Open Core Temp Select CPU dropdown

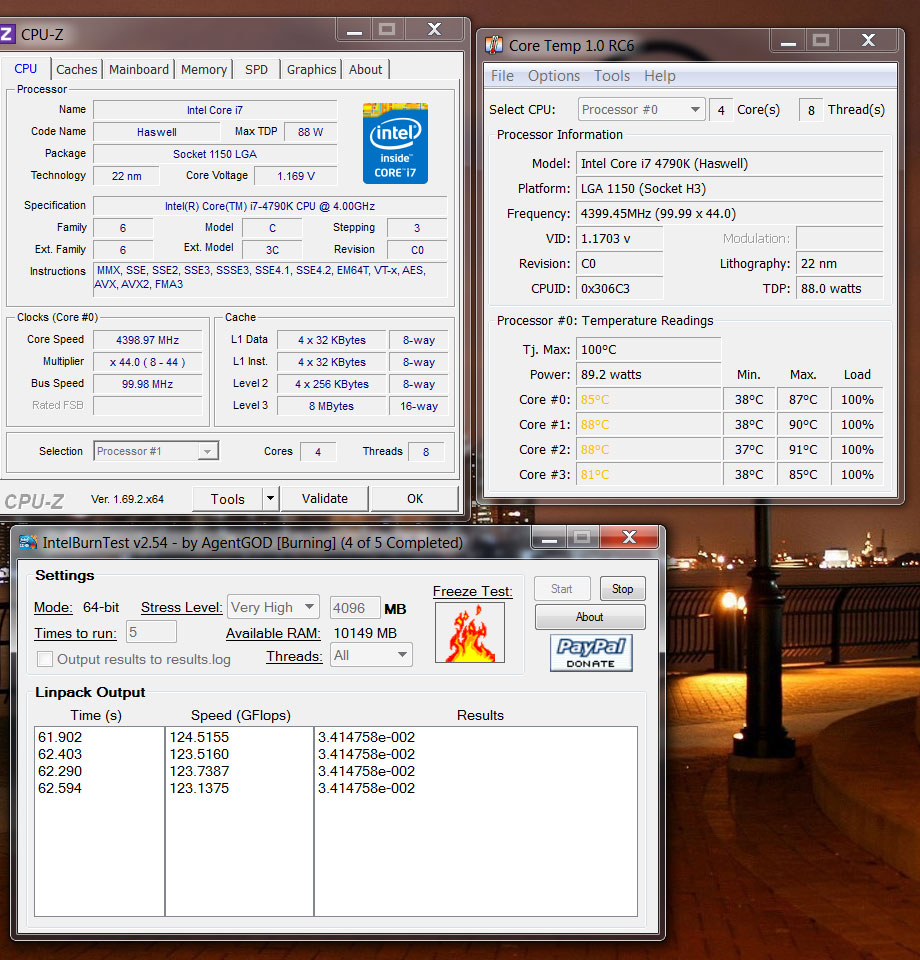[641, 110]
